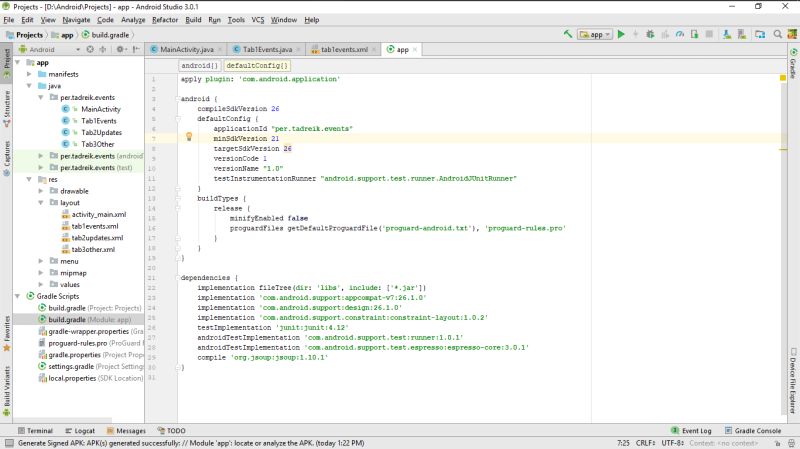Click the defaultConfig{} breadcrumb
The width and height of the screenshot is (800, 449).
tap(257, 65)
